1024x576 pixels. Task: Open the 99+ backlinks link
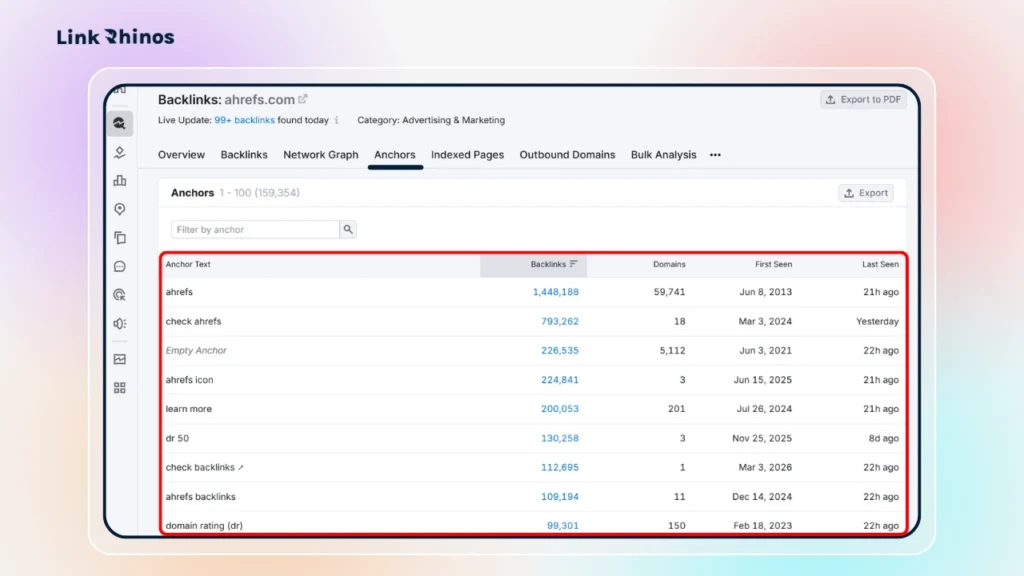tap(244, 120)
